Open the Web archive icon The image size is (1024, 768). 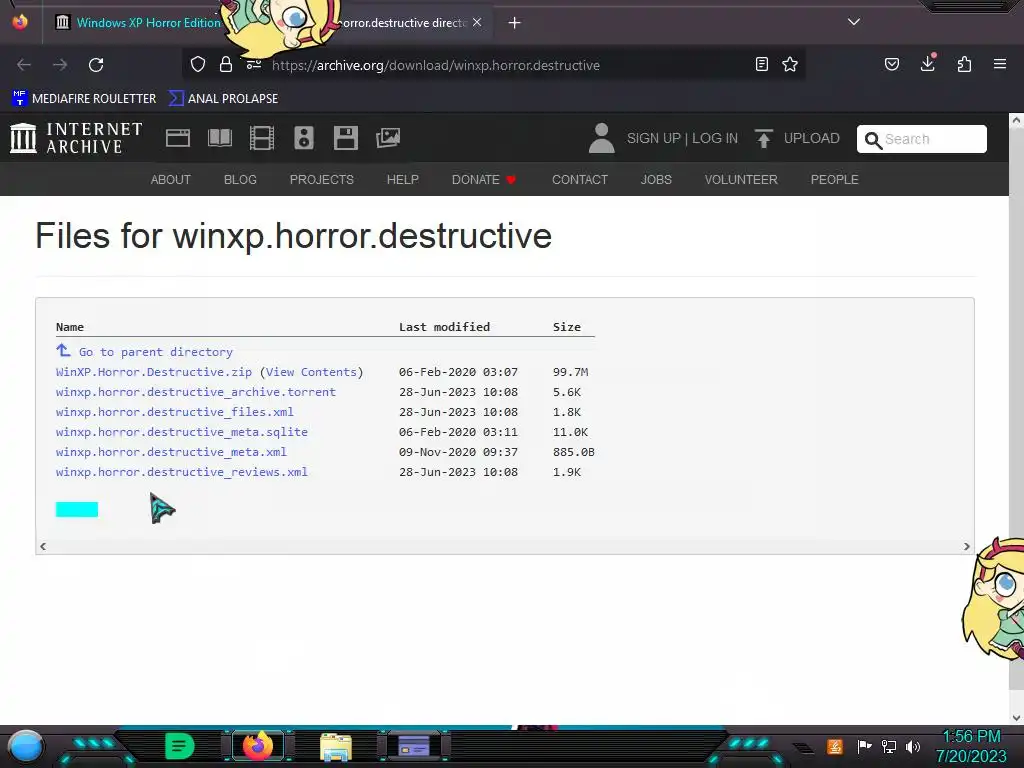tap(178, 138)
